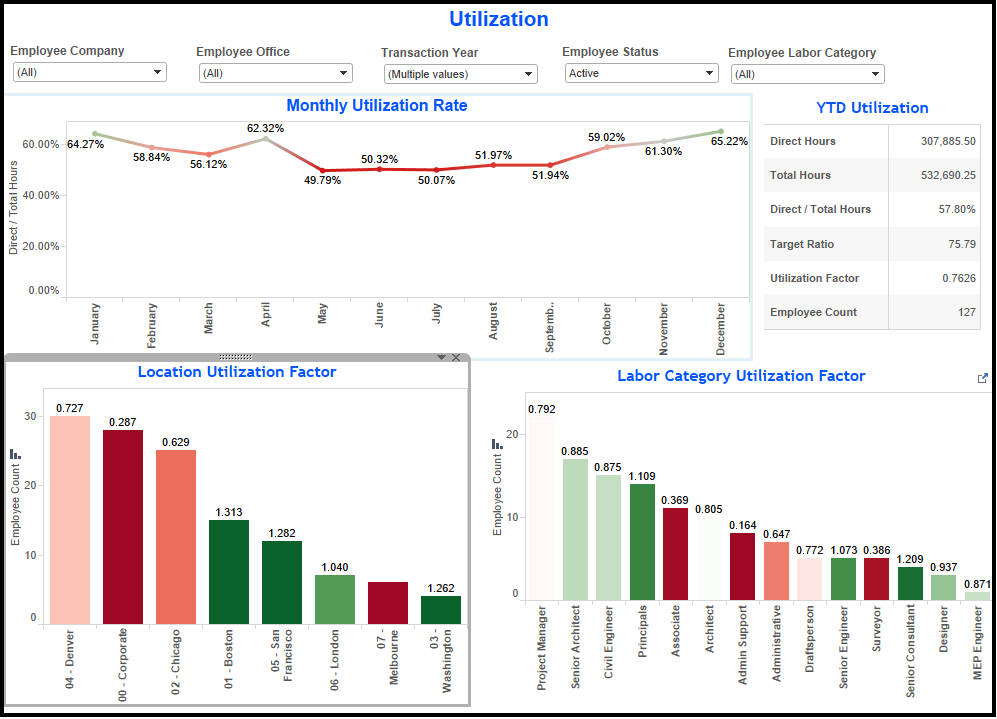Open the floating panel's options caret

click(x=440, y=357)
